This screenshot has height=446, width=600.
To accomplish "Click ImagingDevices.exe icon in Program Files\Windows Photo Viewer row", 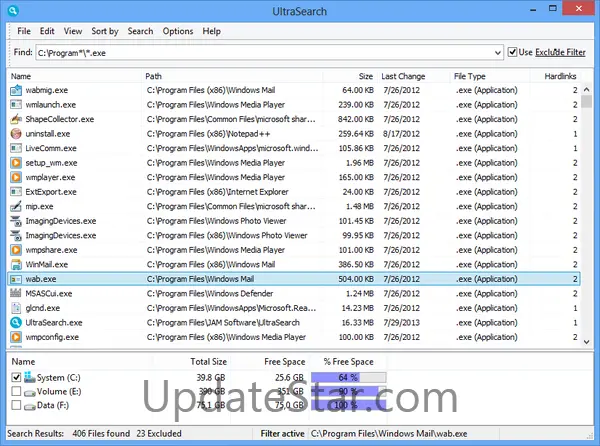I will [16, 221].
